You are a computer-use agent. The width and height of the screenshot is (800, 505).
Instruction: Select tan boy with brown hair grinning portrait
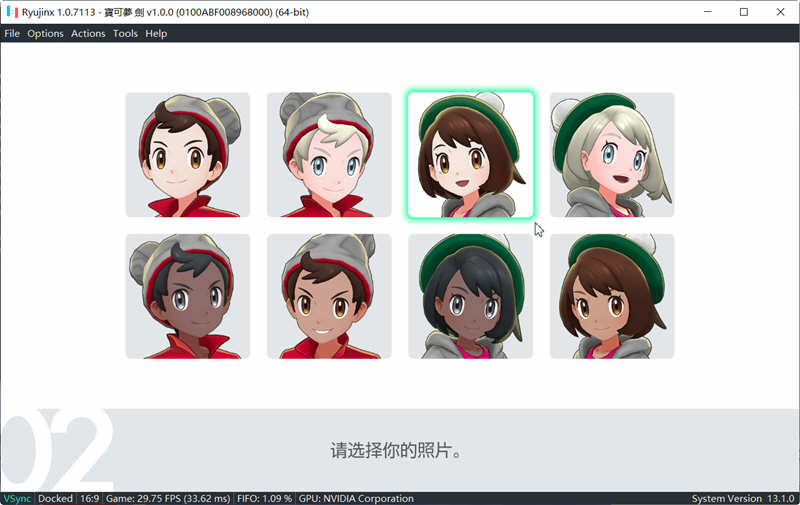[329, 296]
